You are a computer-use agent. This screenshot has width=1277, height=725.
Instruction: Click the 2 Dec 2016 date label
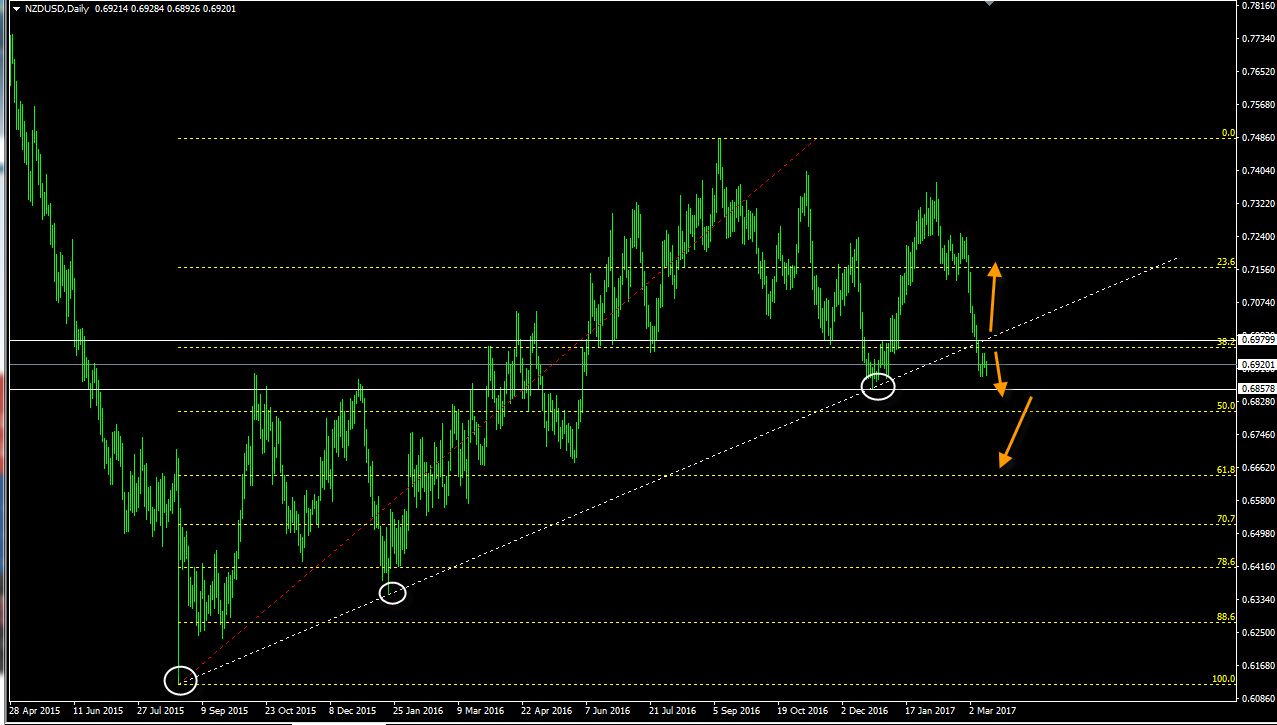pos(866,711)
